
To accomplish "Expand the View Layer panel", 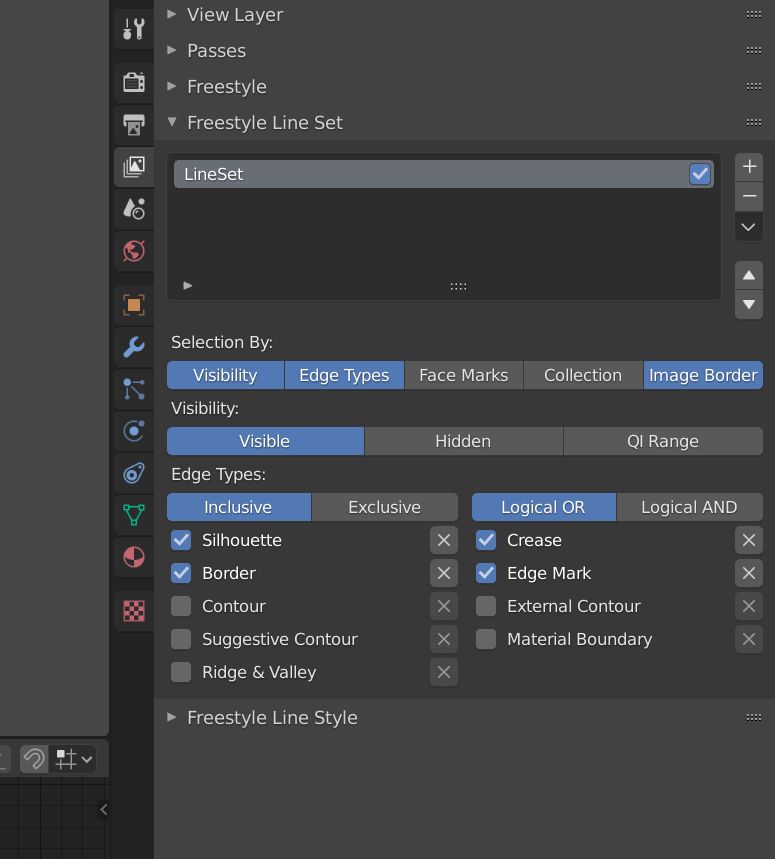I will click(x=171, y=14).
